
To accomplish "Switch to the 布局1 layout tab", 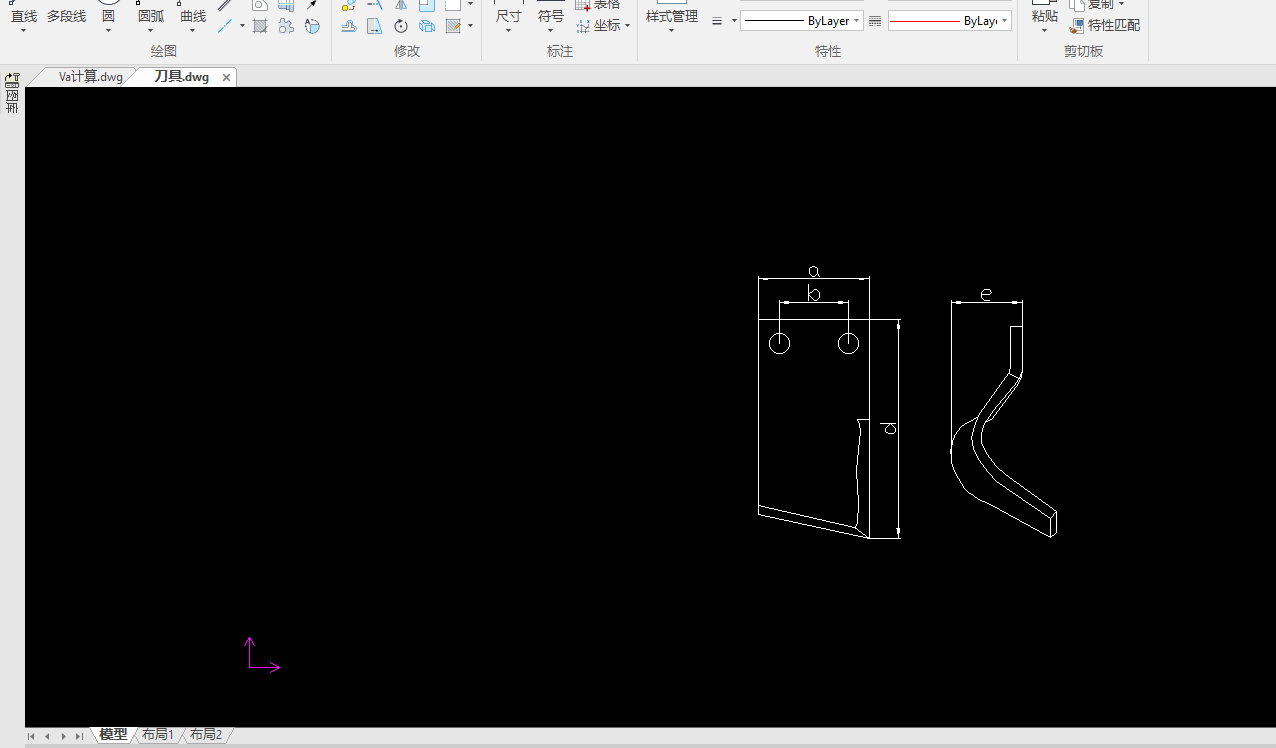I will pyautogui.click(x=157, y=735).
